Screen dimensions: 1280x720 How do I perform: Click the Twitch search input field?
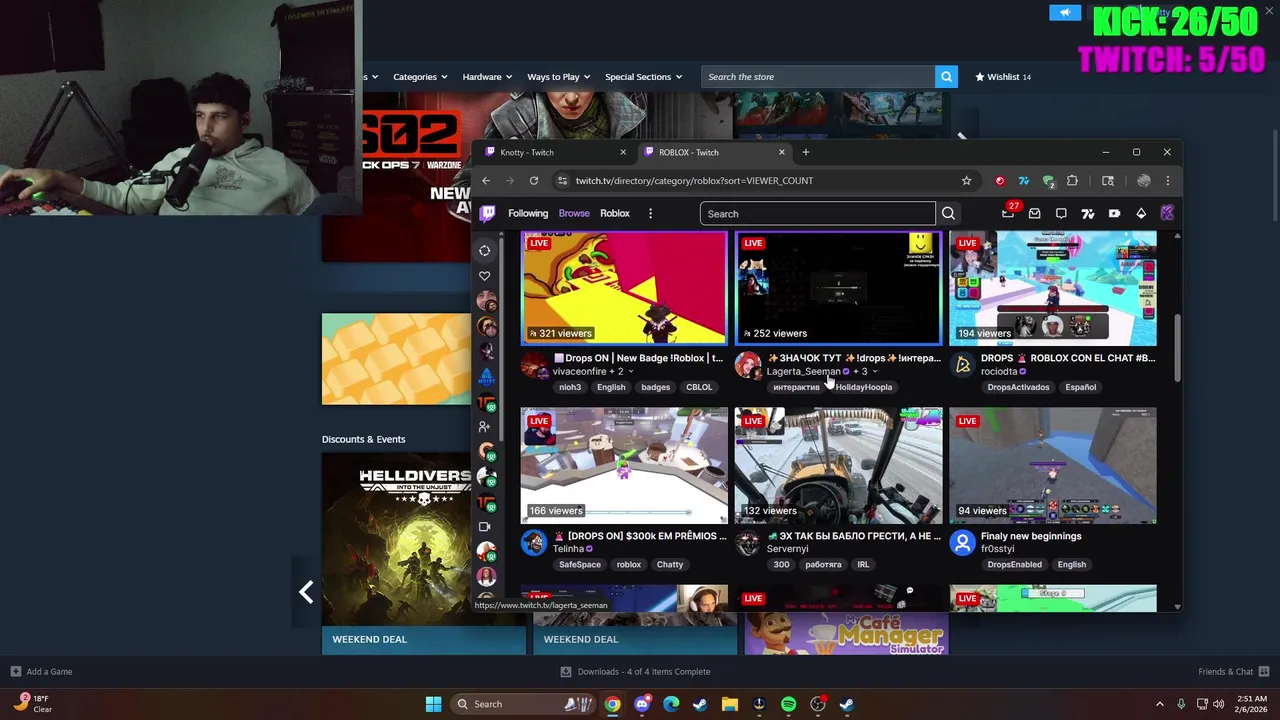(818, 213)
